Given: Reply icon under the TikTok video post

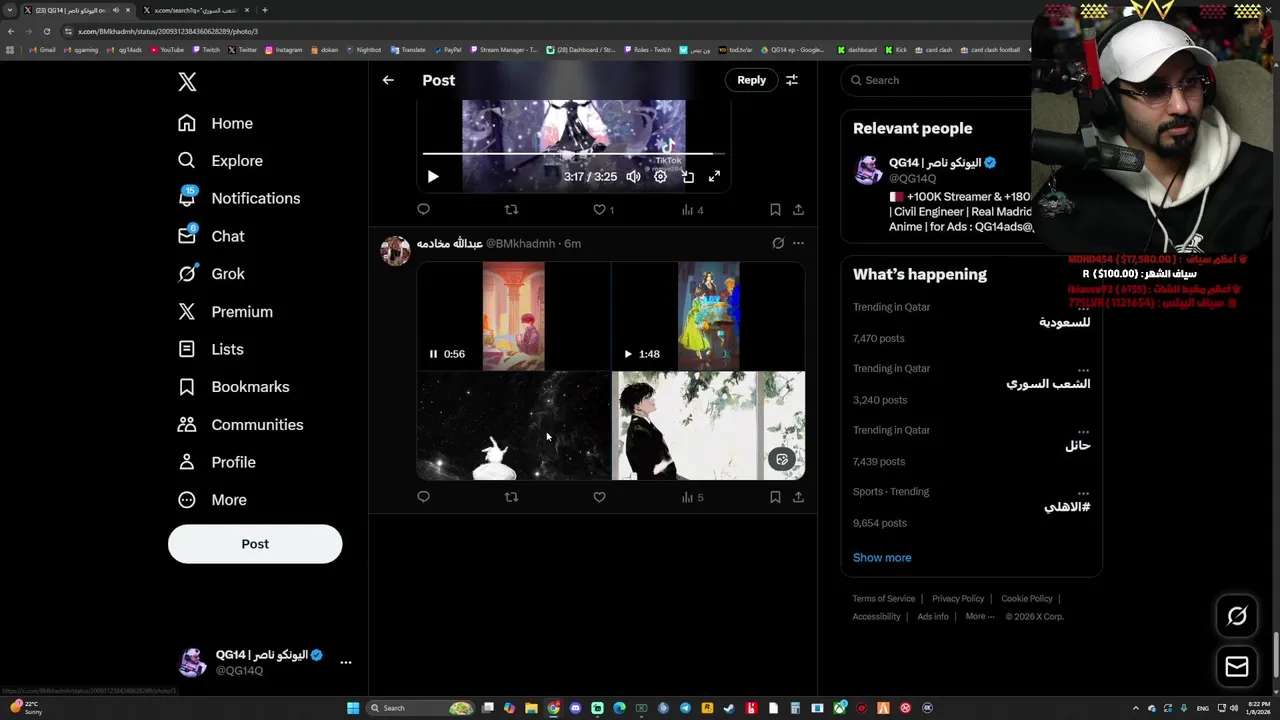Looking at the screenshot, I should [423, 209].
